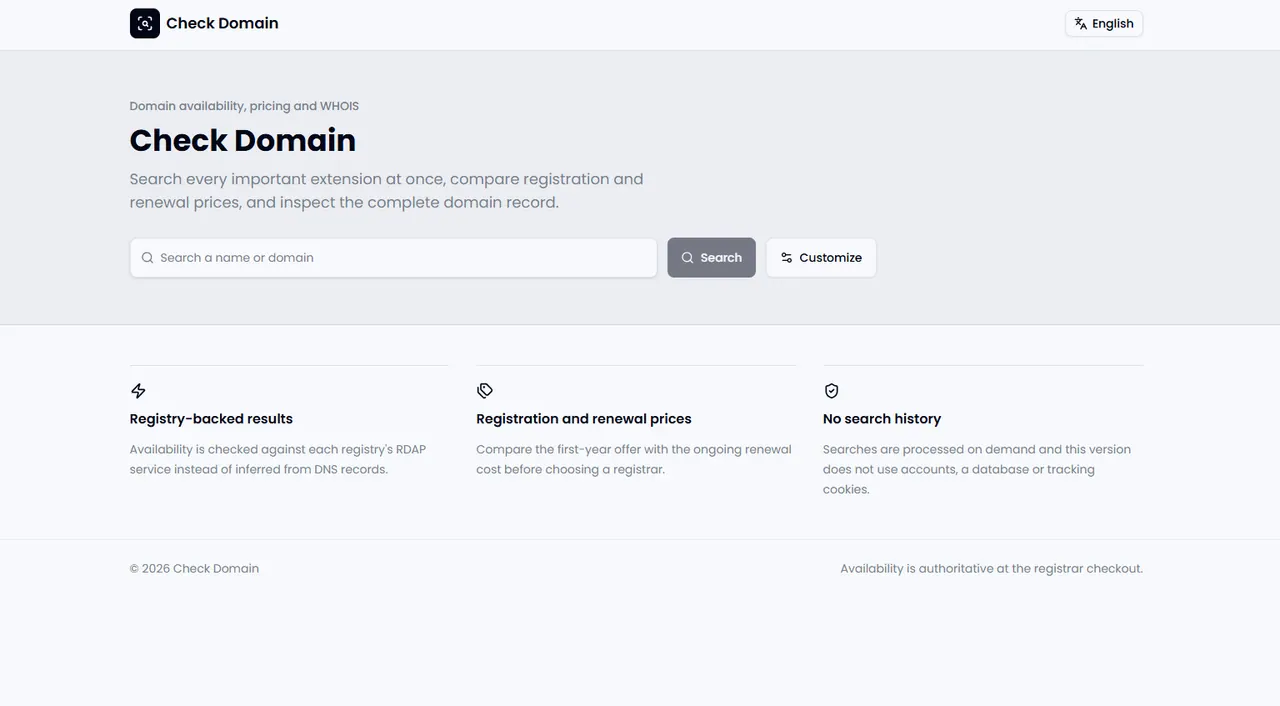Click the Domain availability, pricing and WHOIS tagline
Image resolution: width=1280 pixels, height=706 pixels.
[244, 106]
